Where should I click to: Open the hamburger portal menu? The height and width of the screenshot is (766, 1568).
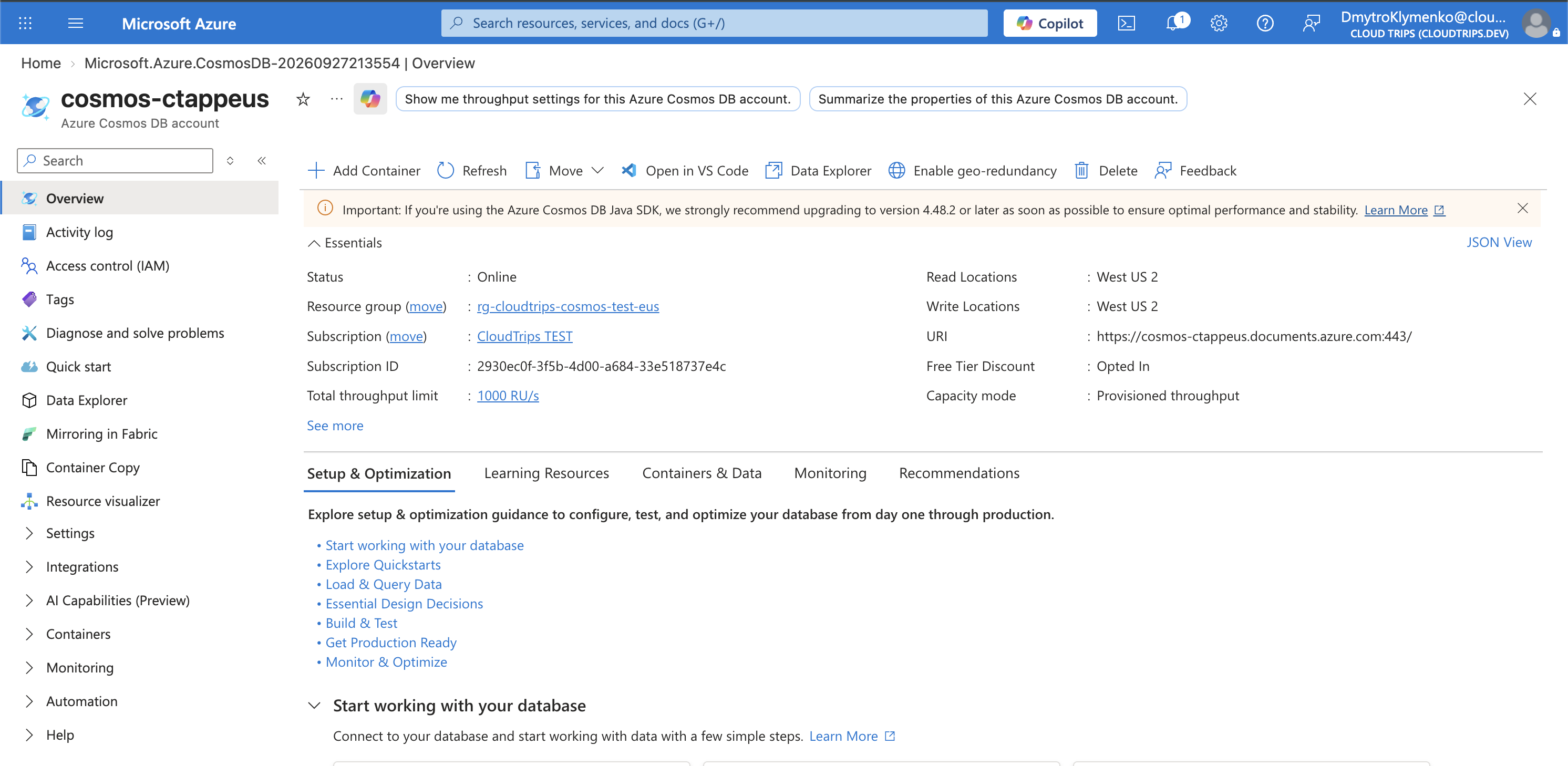[76, 23]
